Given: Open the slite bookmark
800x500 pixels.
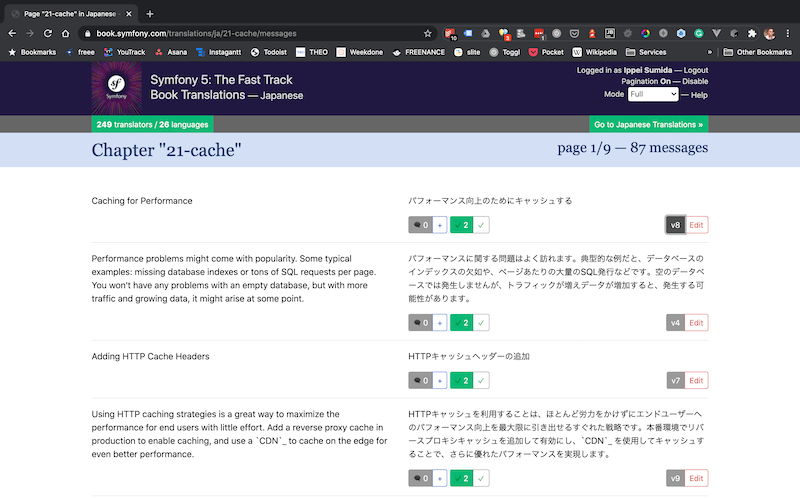Looking at the screenshot, I should pyautogui.click(x=467, y=52).
